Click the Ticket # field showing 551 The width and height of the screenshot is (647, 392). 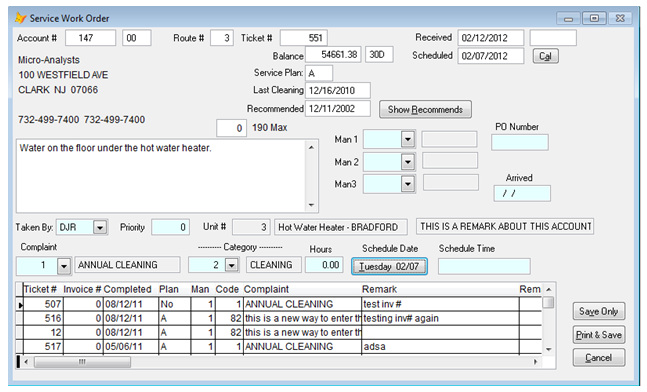[x=304, y=38]
